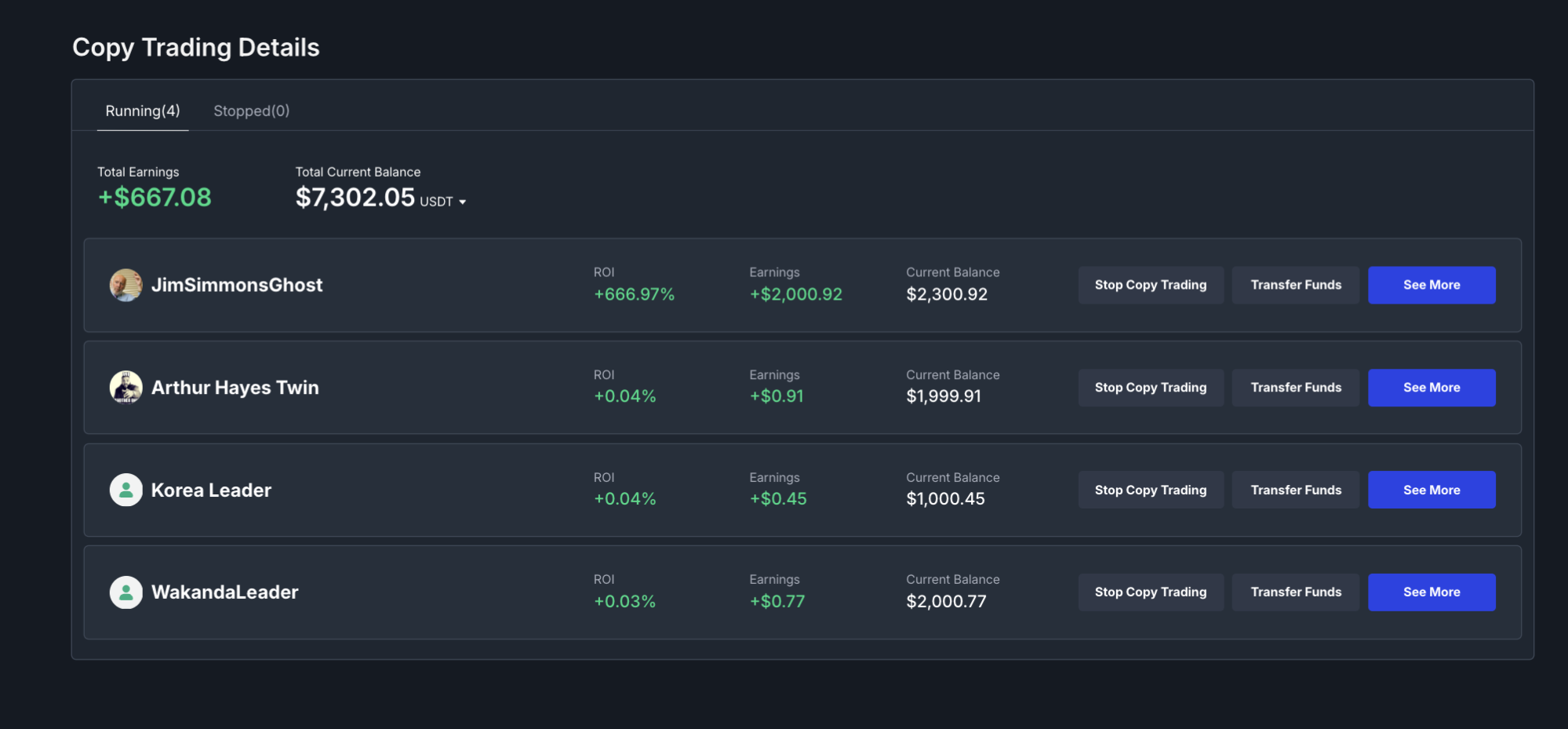Switch to the Stopped(0) tab
This screenshot has height=729, width=1568.
[x=251, y=111]
